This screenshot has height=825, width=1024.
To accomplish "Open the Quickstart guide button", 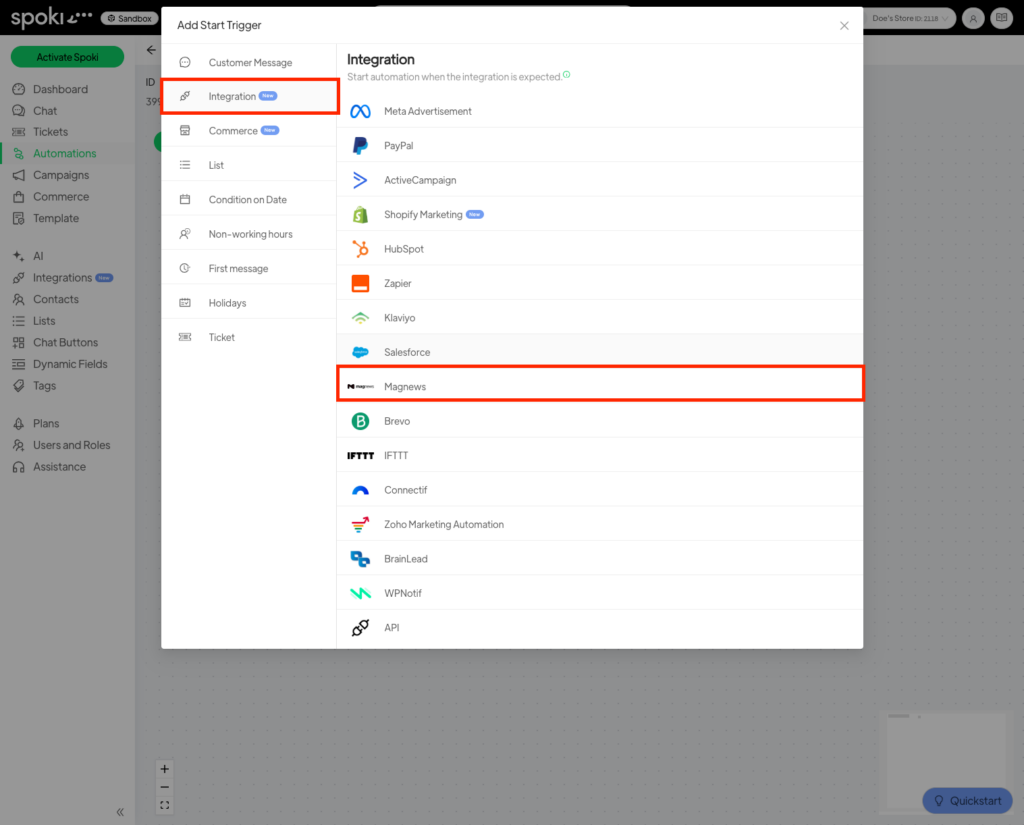I will point(967,800).
